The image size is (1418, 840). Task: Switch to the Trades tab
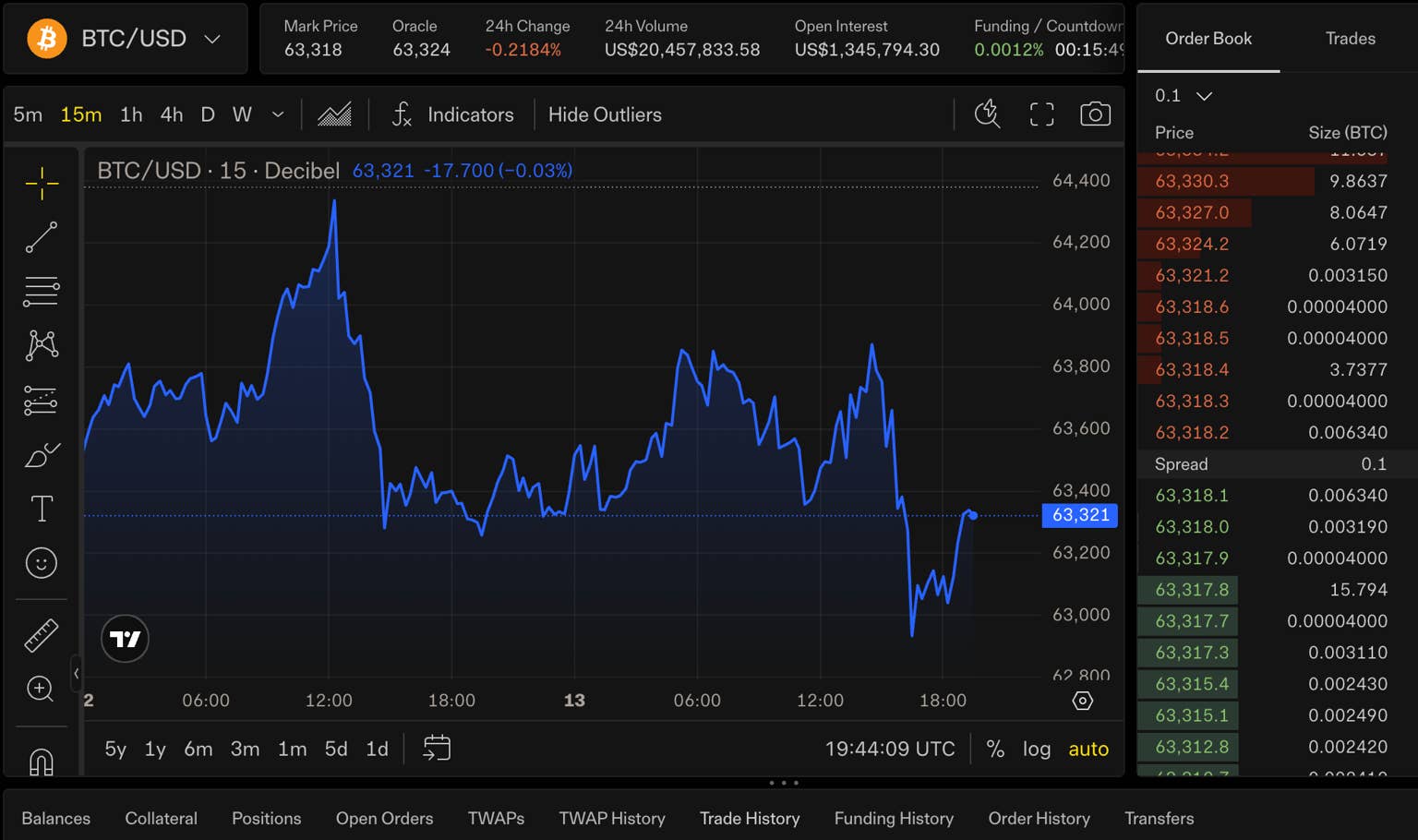(x=1350, y=39)
